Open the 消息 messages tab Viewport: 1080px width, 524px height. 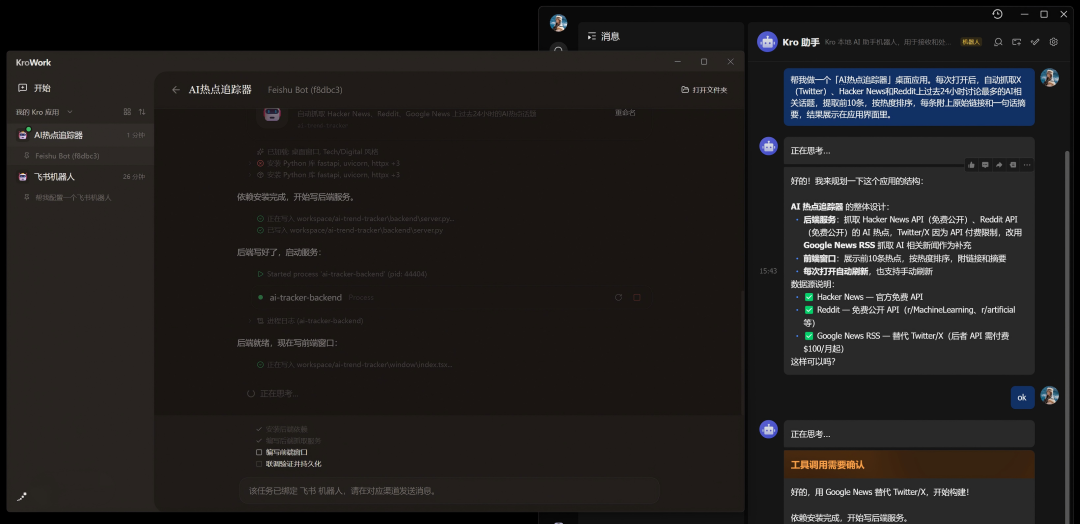click(x=610, y=36)
